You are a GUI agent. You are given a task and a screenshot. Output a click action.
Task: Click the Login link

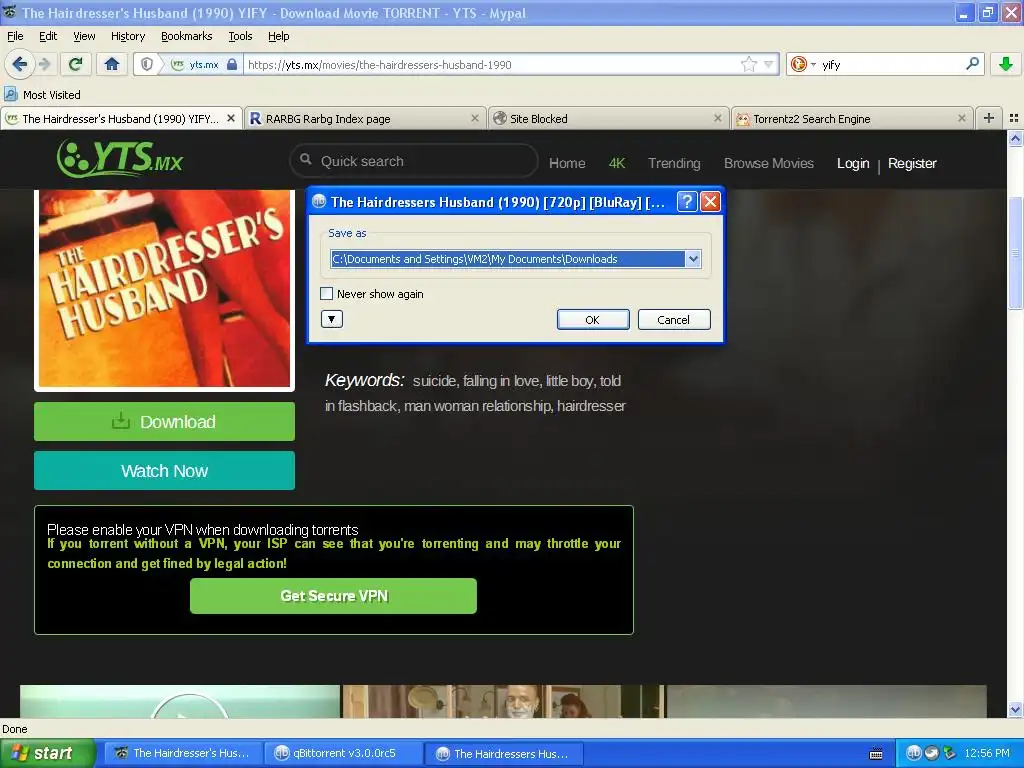pos(853,163)
